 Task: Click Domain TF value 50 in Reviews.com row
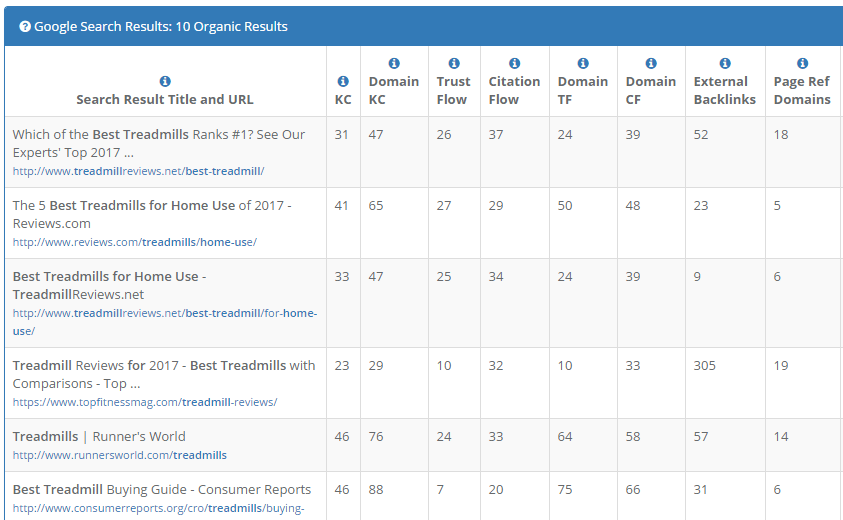pos(565,205)
